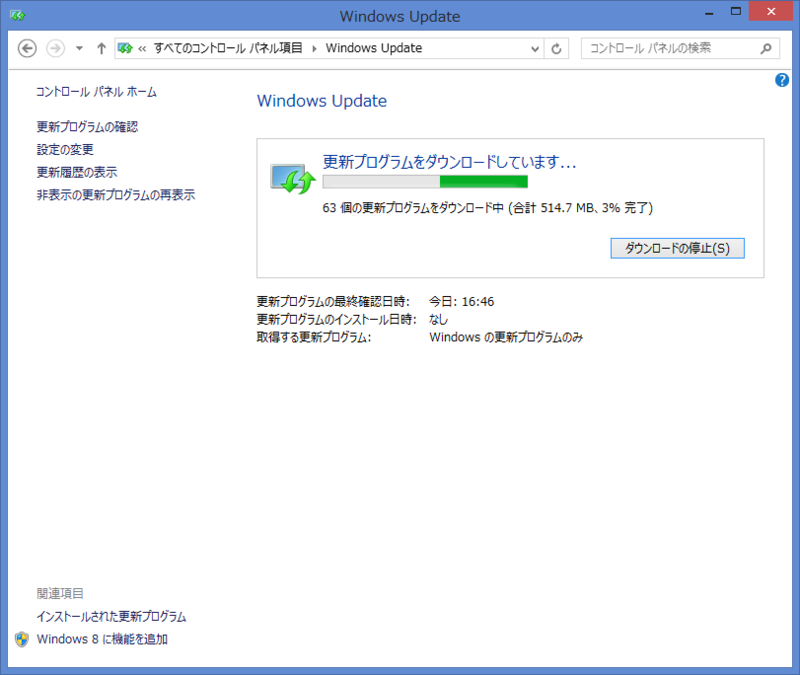Click the update status computer icon
Screen dimensions: 800x675
(x=293, y=179)
